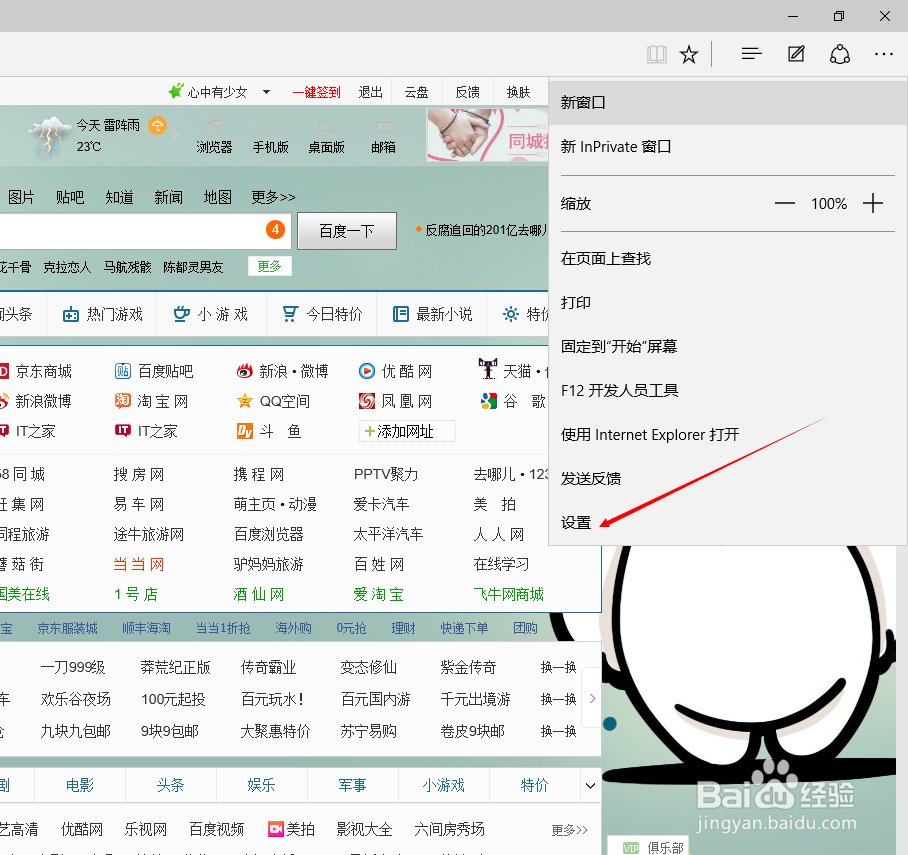Choose 在页面上查找 from menu
Viewport: 908px width, 855px height.
pos(727,258)
